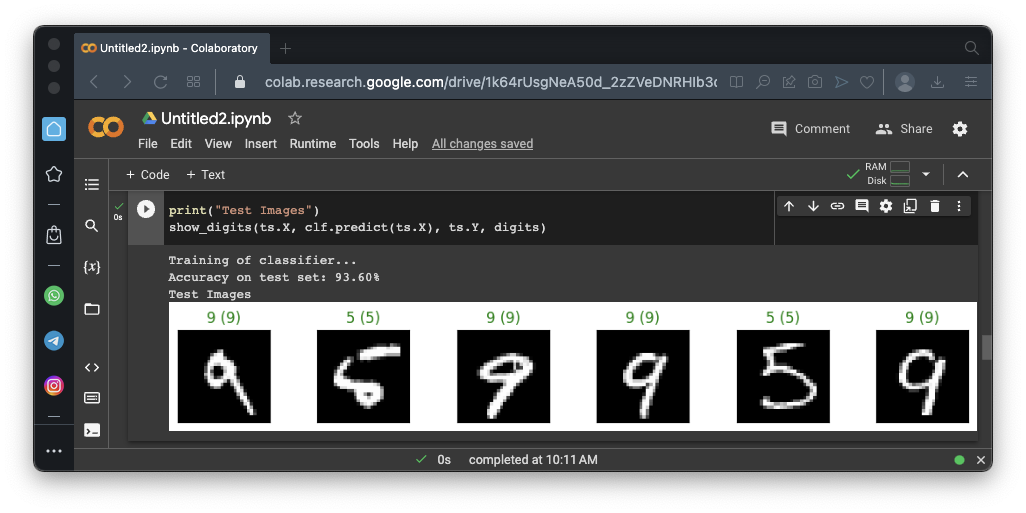Click the RAM Disk usage indicator
Screen dimensions: 1026x513
pos(887,174)
